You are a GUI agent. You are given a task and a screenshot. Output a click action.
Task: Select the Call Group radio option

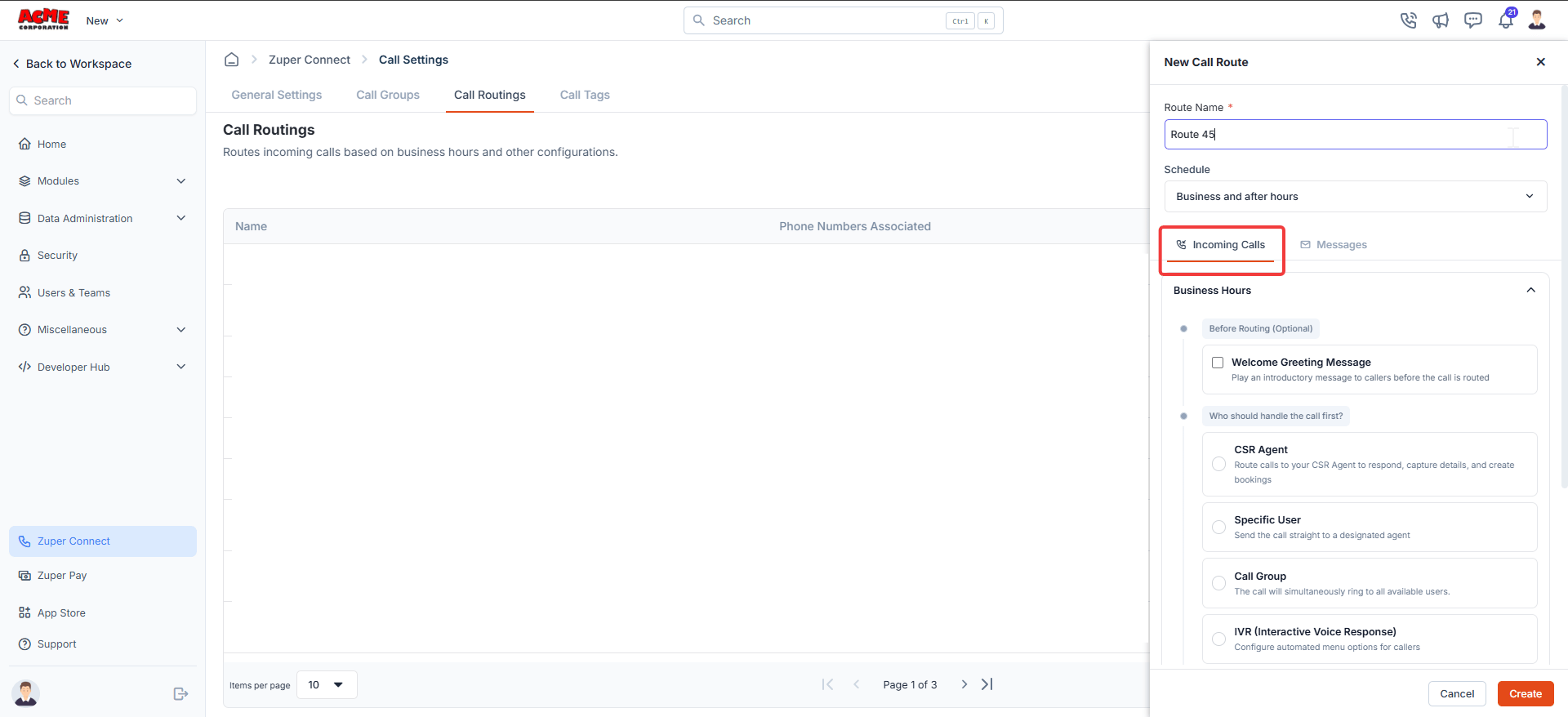[x=1218, y=583]
